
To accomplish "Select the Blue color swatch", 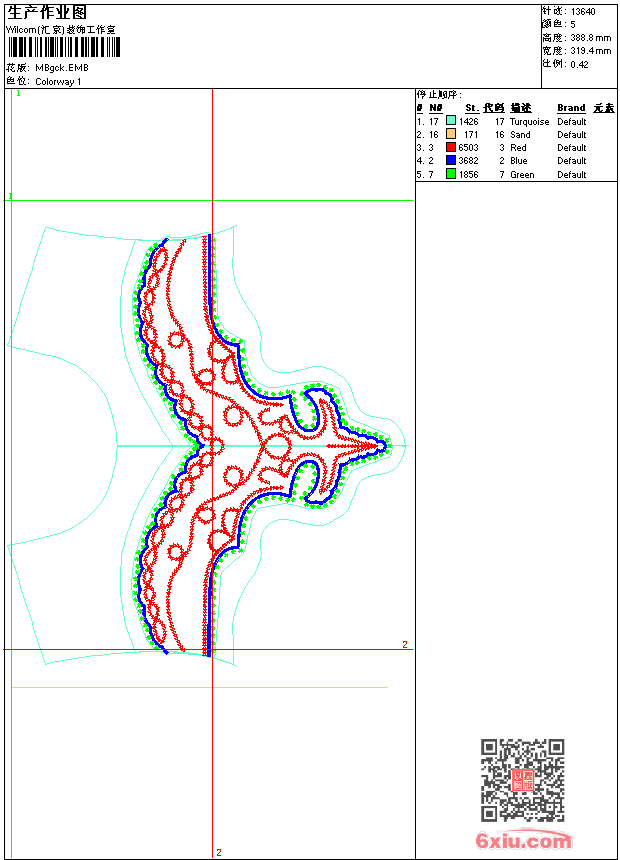I will click(x=451, y=160).
